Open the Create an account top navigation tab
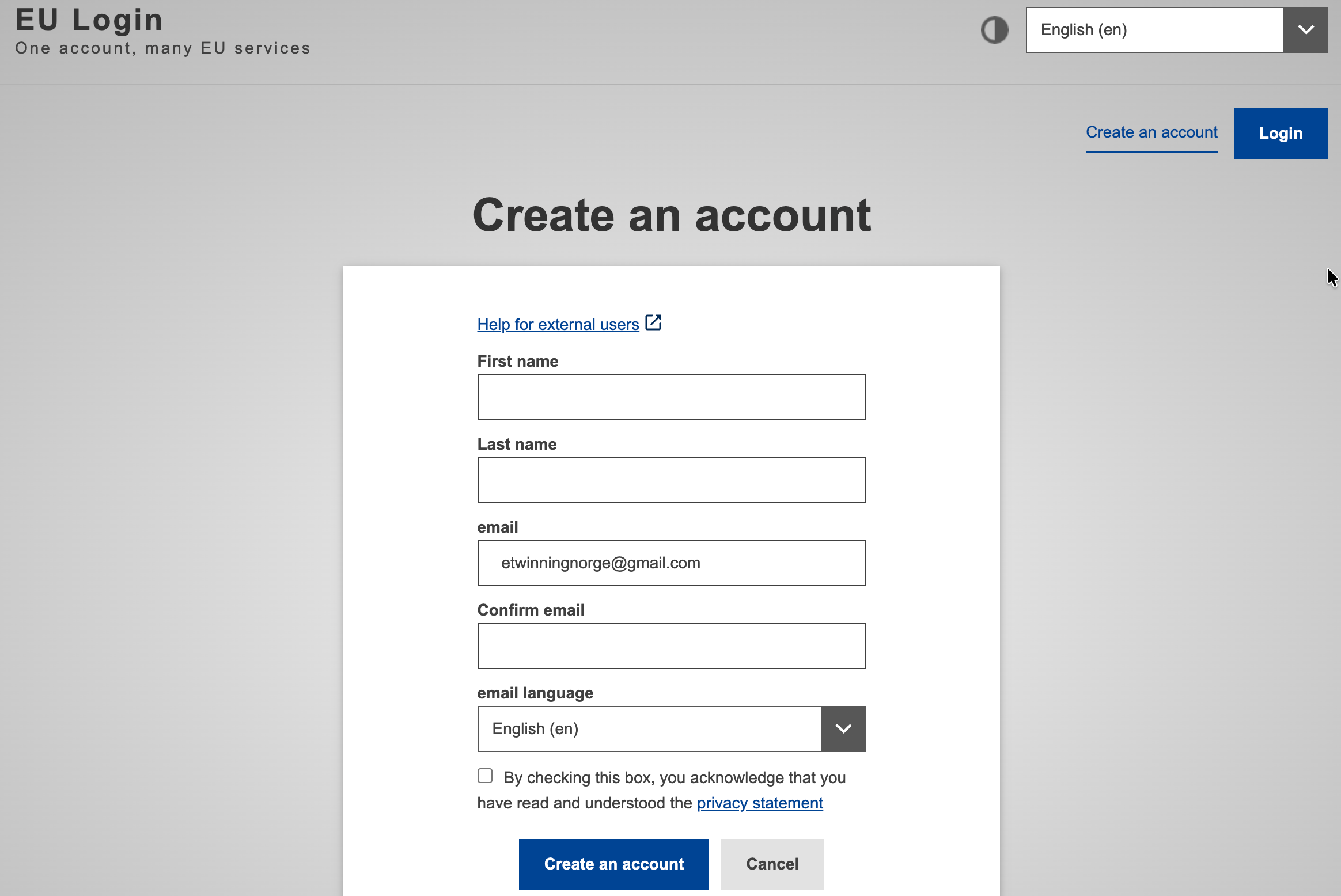This screenshot has width=1341, height=896. pyautogui.click(x=1151, y=132)
